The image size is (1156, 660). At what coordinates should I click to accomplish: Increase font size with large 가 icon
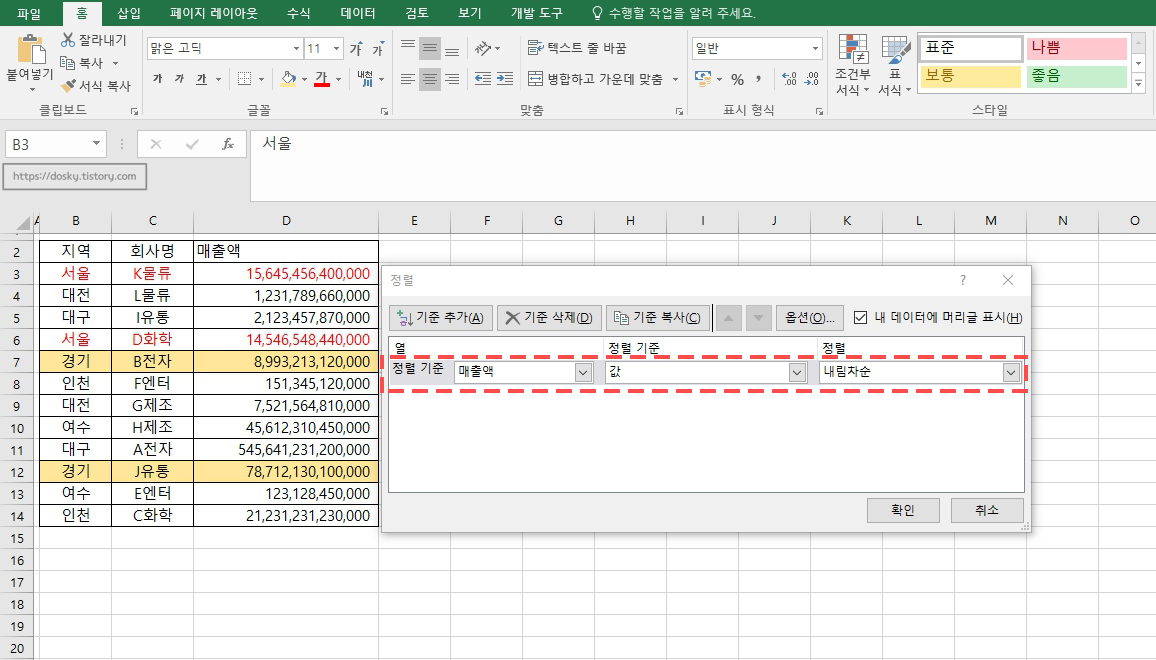[x=356, y=49]
